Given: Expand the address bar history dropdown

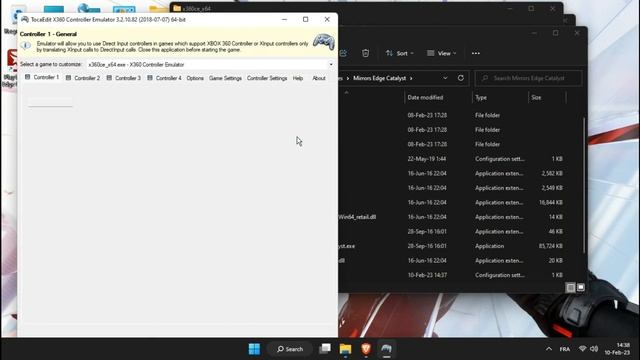Looking at the screenshot, I should click(x=445, y=78).
